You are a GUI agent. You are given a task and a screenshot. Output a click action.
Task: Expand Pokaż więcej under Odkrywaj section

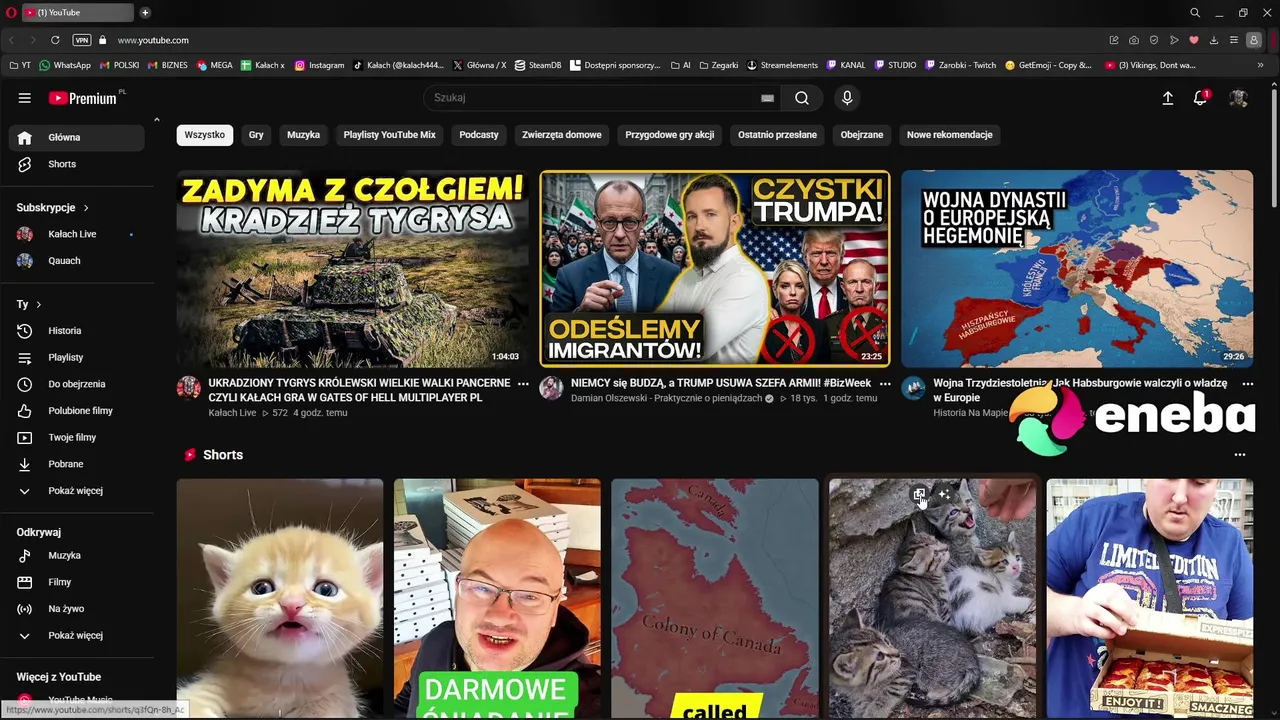(x=76, y=636)
